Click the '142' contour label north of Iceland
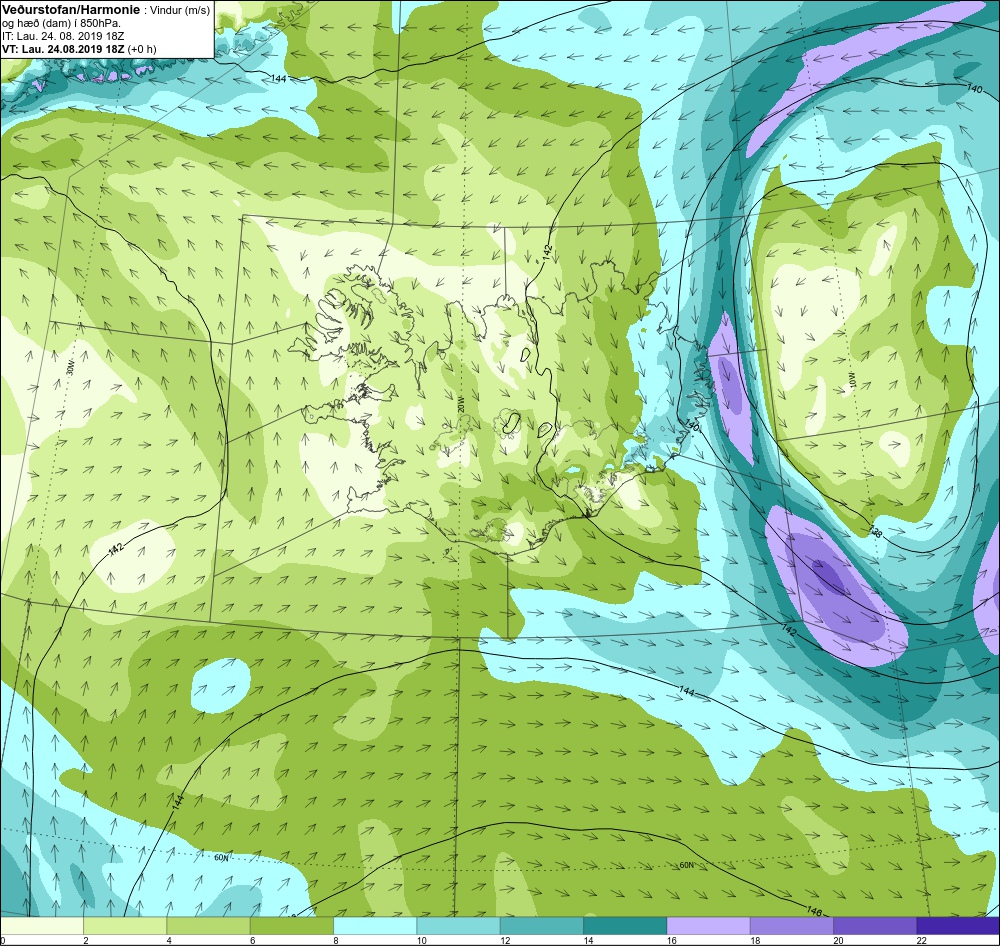 547,253
